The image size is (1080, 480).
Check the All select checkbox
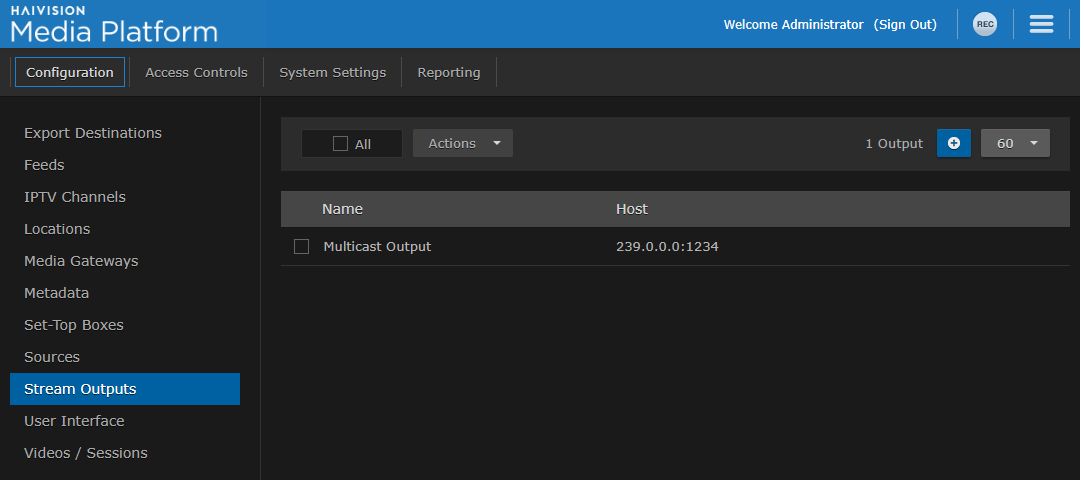[340, 144]
